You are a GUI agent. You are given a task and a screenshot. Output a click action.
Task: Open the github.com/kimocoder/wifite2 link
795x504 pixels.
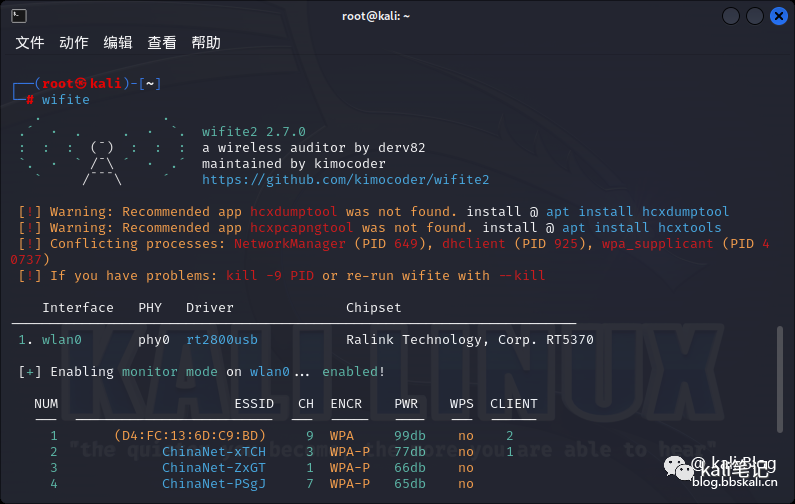pyautogui.click(x=345, y=179)
